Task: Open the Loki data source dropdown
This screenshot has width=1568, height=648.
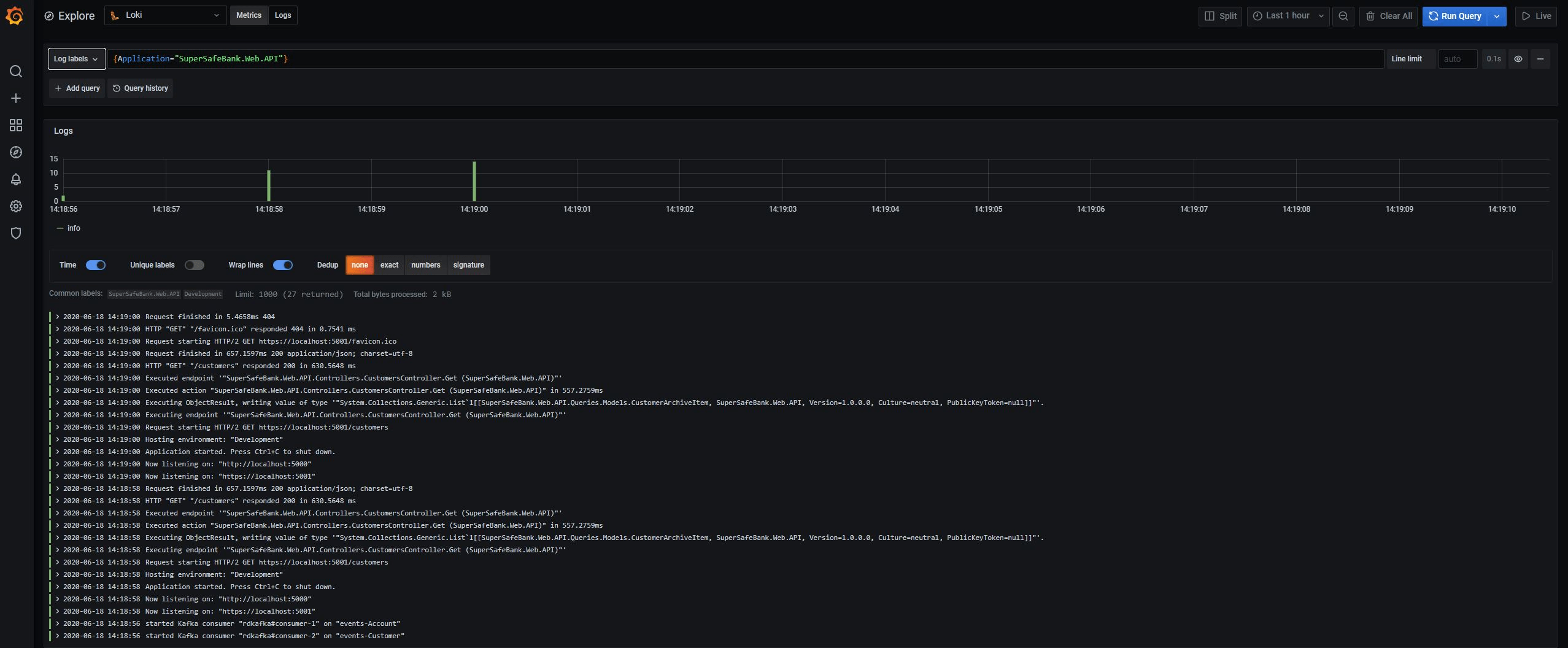Action: (x=166, y=15)
